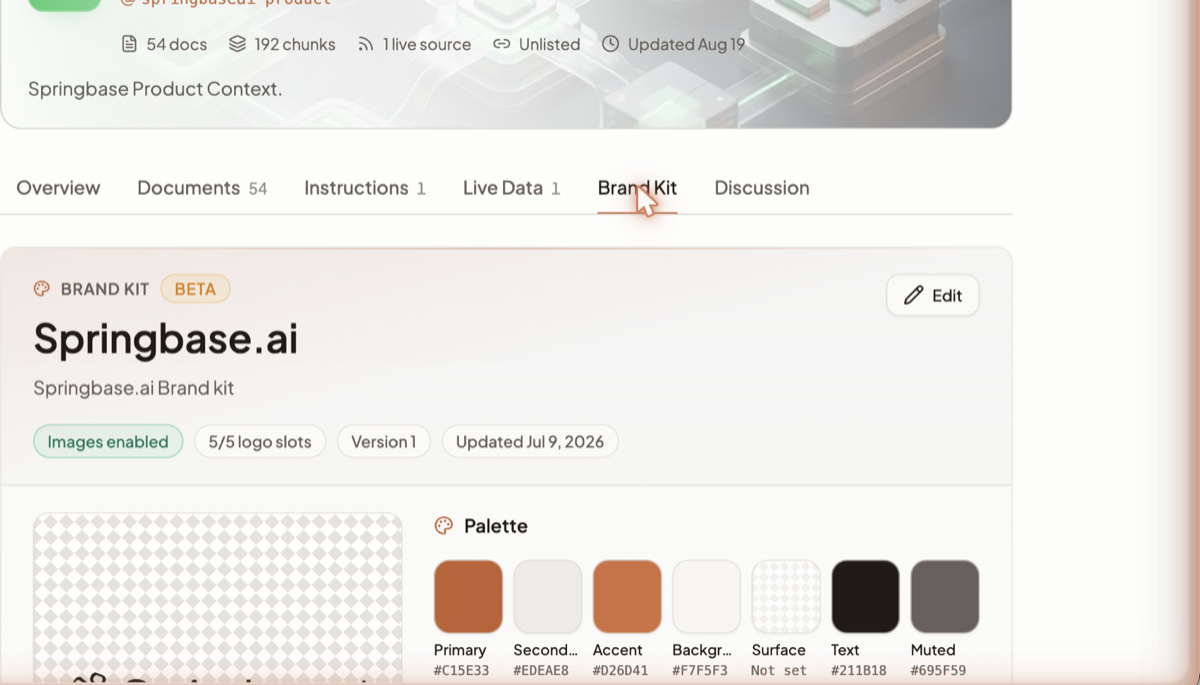Click the Updated Jul 9, 2026 chip
Screen dimensions: 1200x685
click(530, 442)
